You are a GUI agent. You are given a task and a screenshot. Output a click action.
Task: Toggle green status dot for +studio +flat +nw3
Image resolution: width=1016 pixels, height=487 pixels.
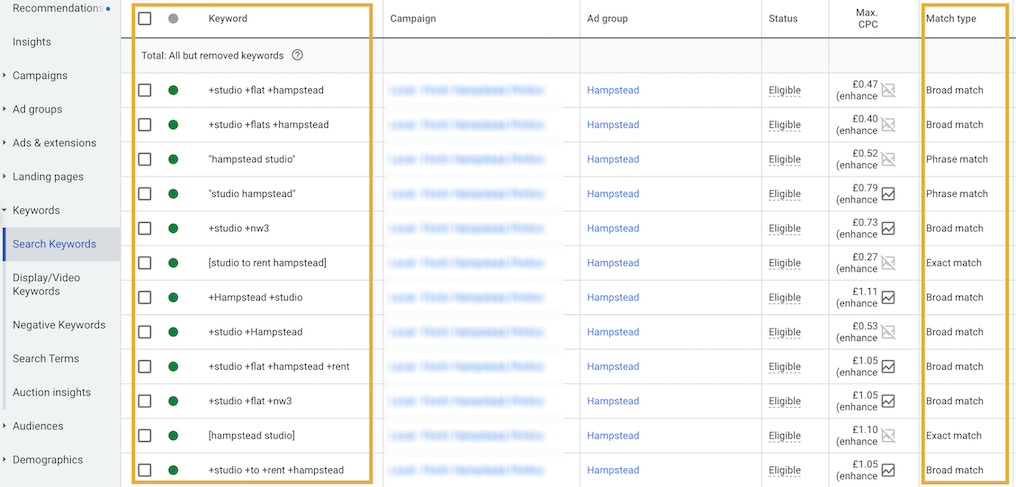[173, 401]
